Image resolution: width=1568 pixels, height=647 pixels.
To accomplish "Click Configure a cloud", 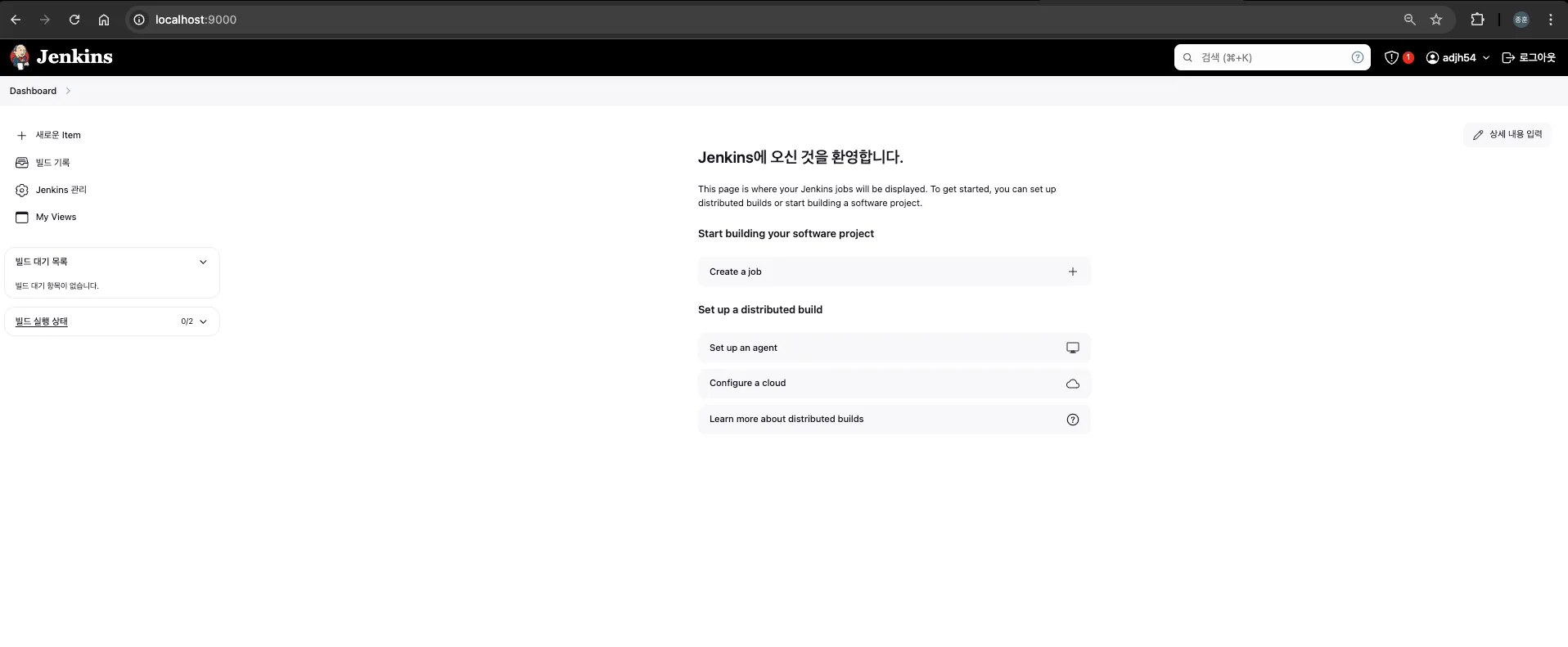I will click(x=894, y=383).
